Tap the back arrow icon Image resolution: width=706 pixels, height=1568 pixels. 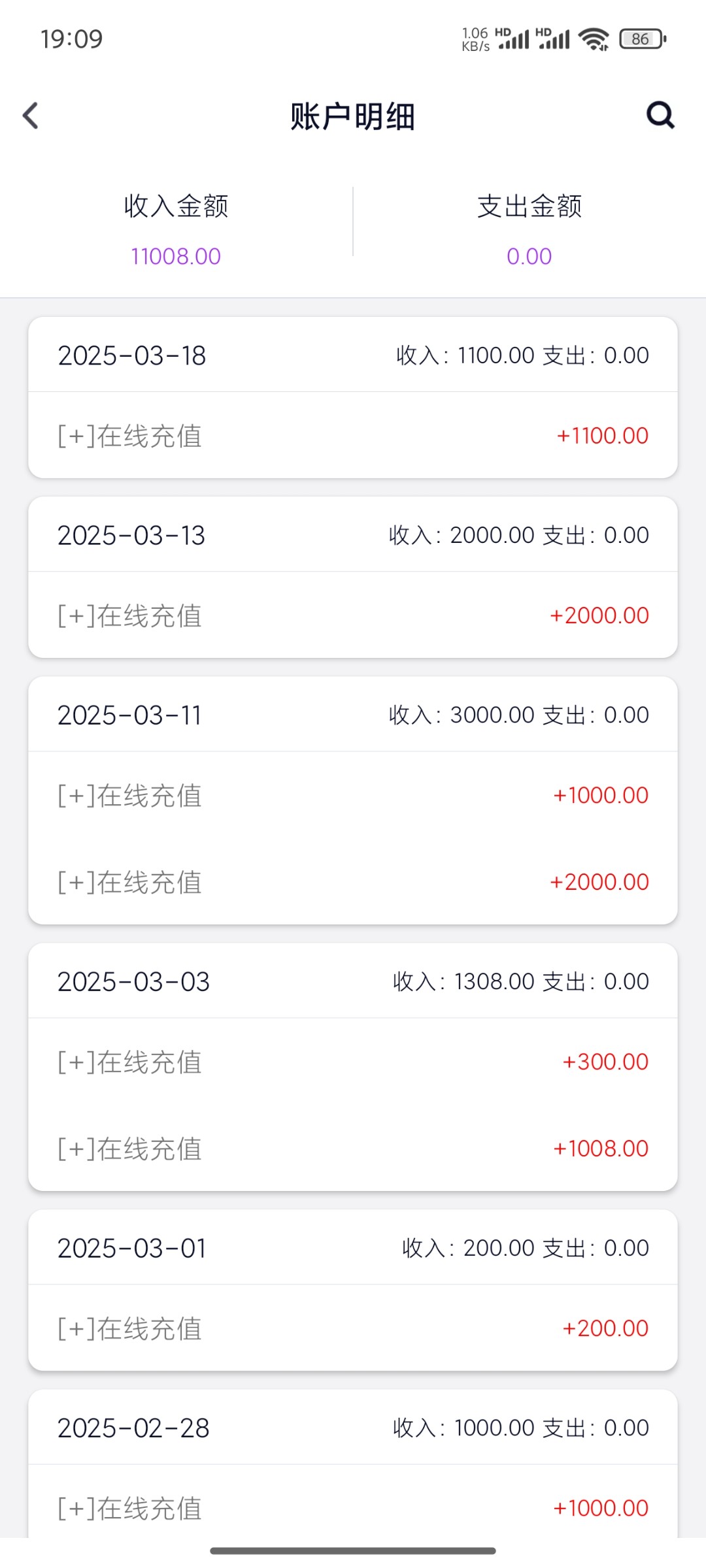tap(31, 116)
